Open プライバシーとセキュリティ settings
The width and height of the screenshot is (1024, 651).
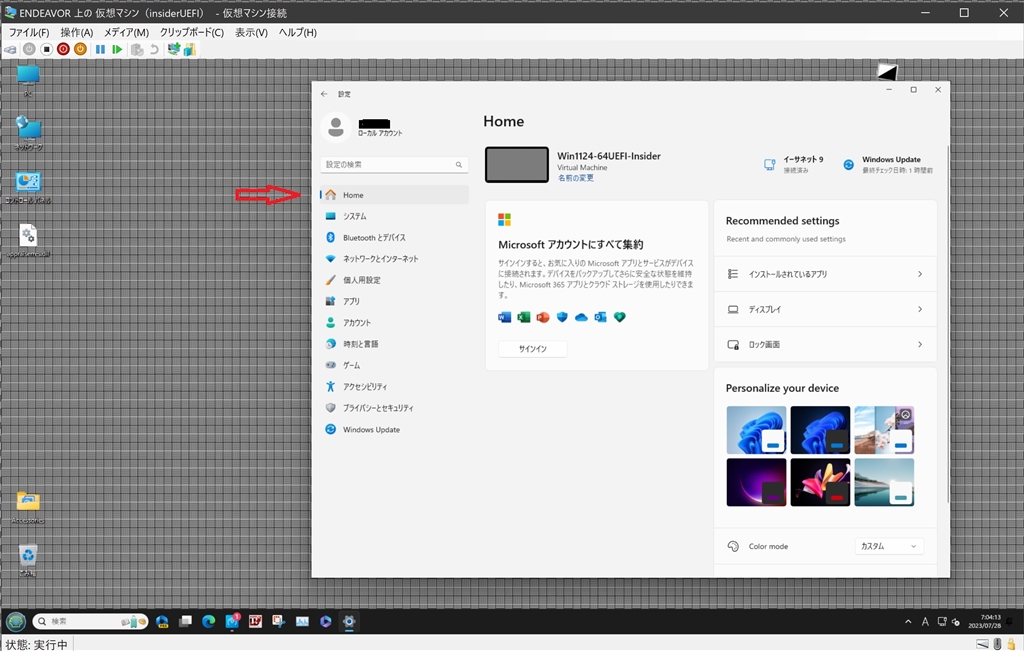tap(377, 408)
